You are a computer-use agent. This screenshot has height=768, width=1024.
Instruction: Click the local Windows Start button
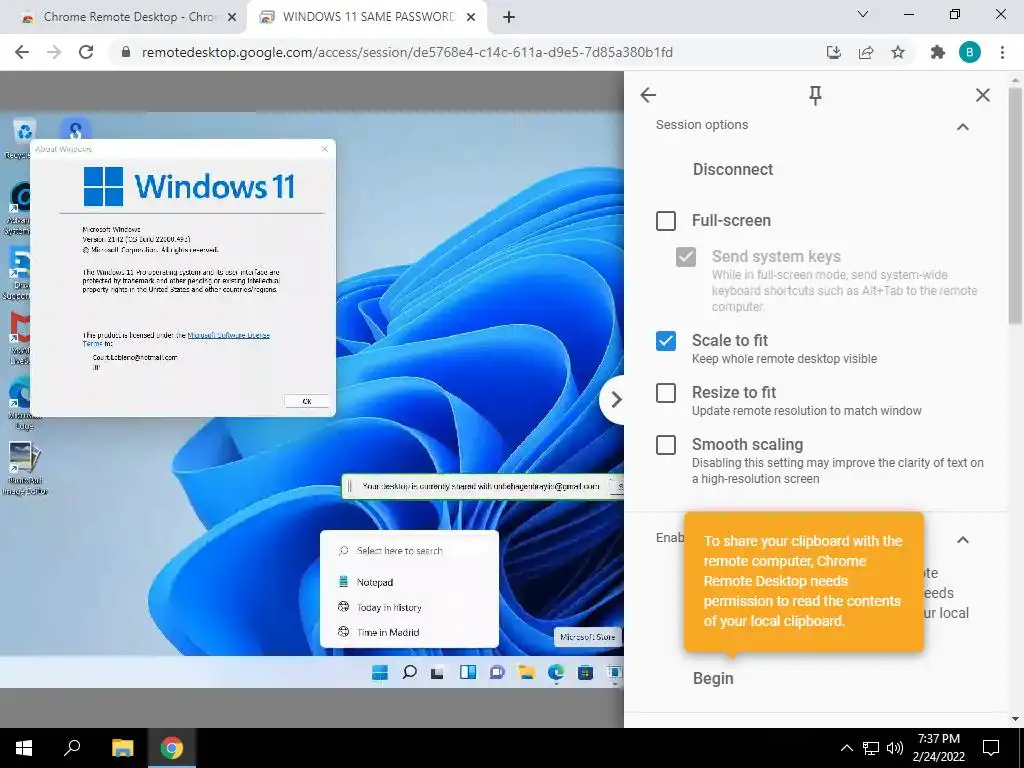[x=24, y=748]
